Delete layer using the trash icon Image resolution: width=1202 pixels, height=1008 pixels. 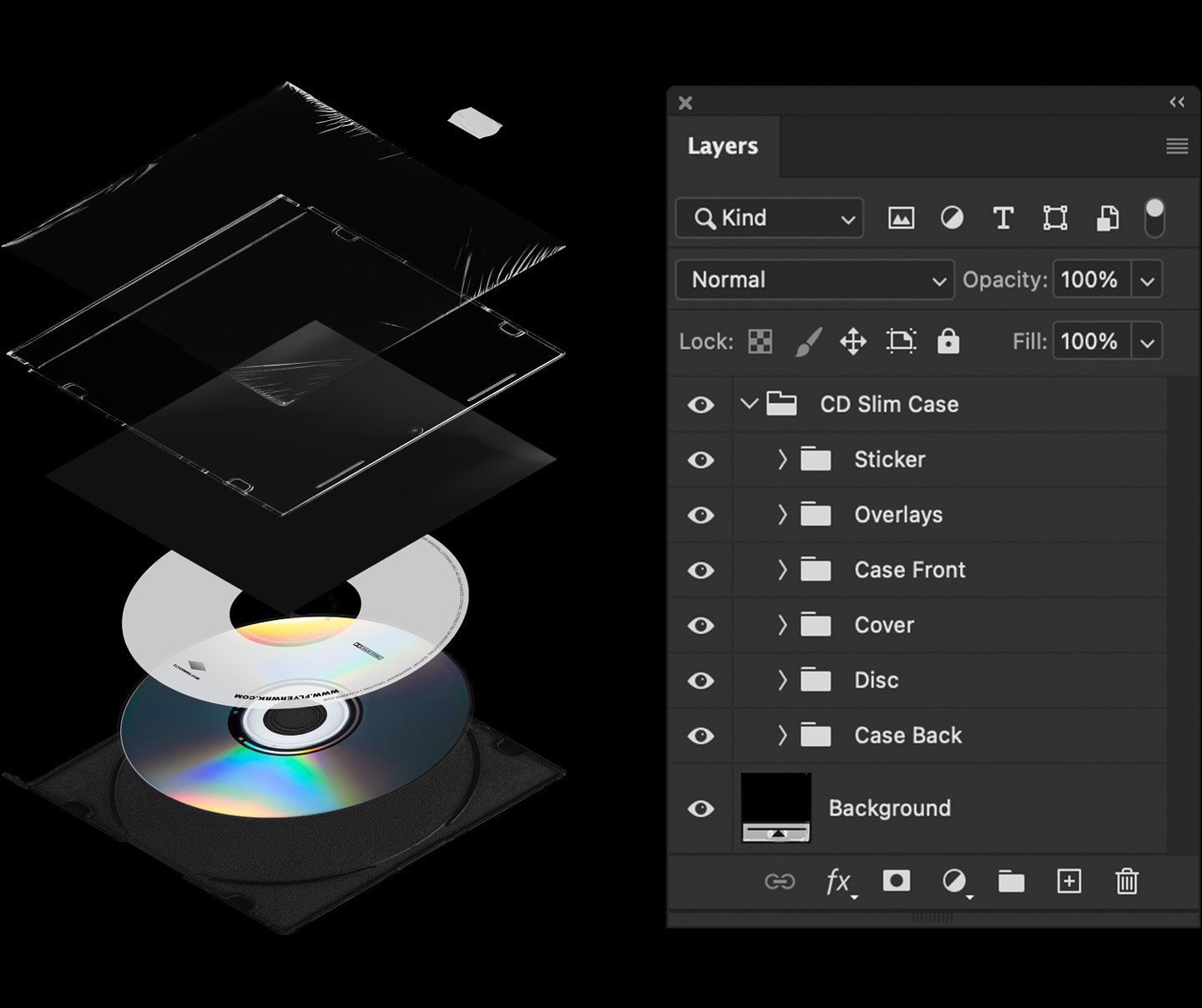pos(1126,881)
